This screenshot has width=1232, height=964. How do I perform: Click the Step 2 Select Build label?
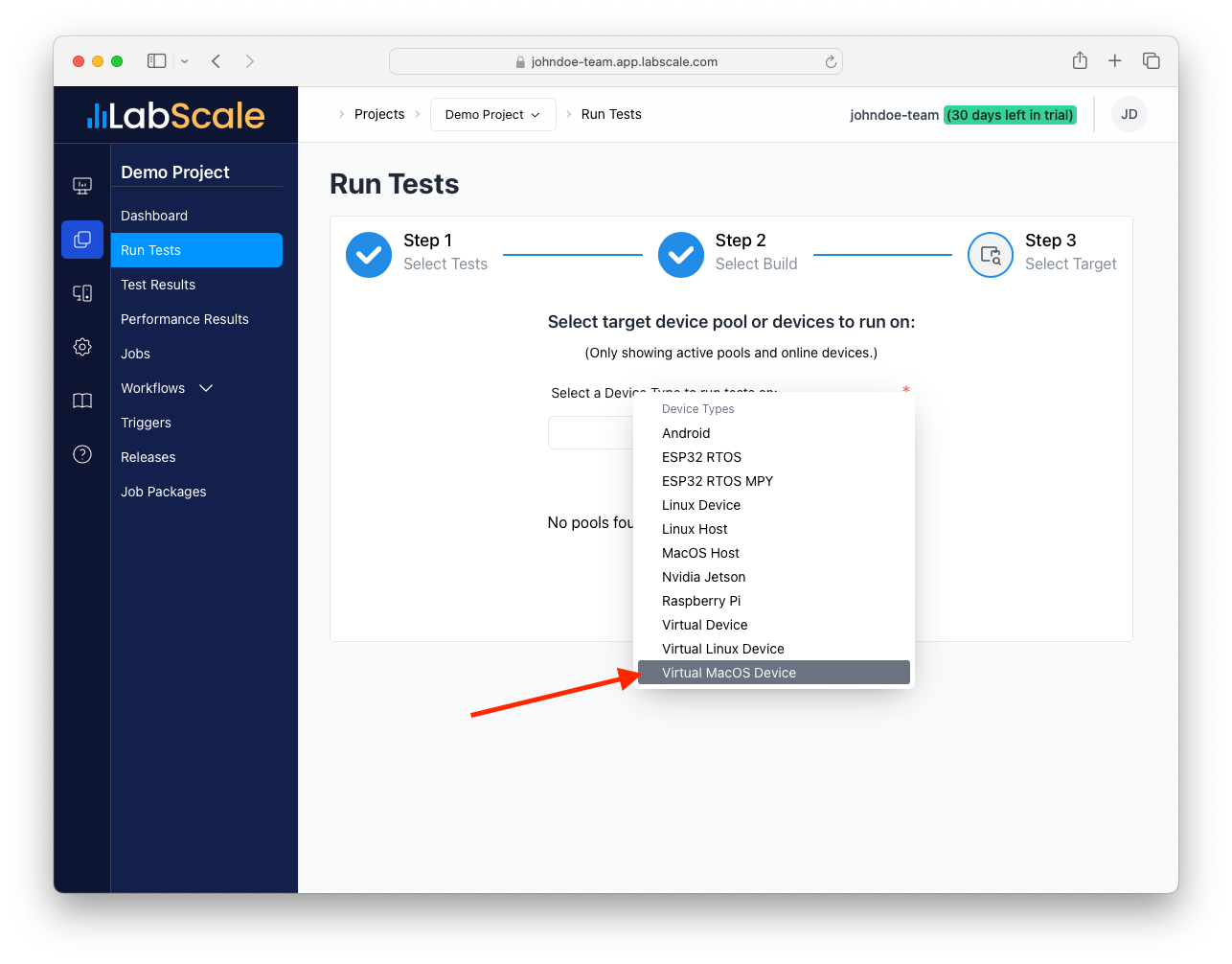click(757, 252)
